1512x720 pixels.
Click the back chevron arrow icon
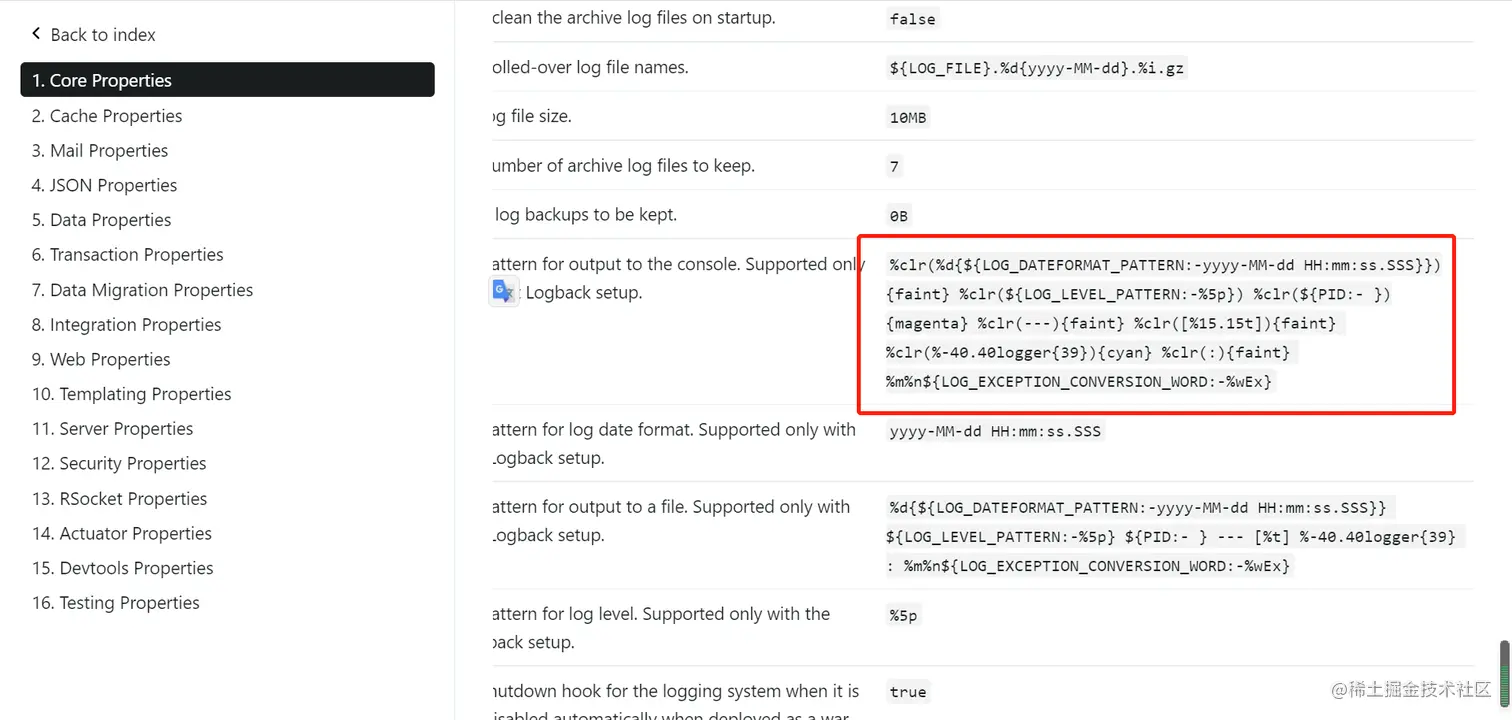[x=36, y=34]
